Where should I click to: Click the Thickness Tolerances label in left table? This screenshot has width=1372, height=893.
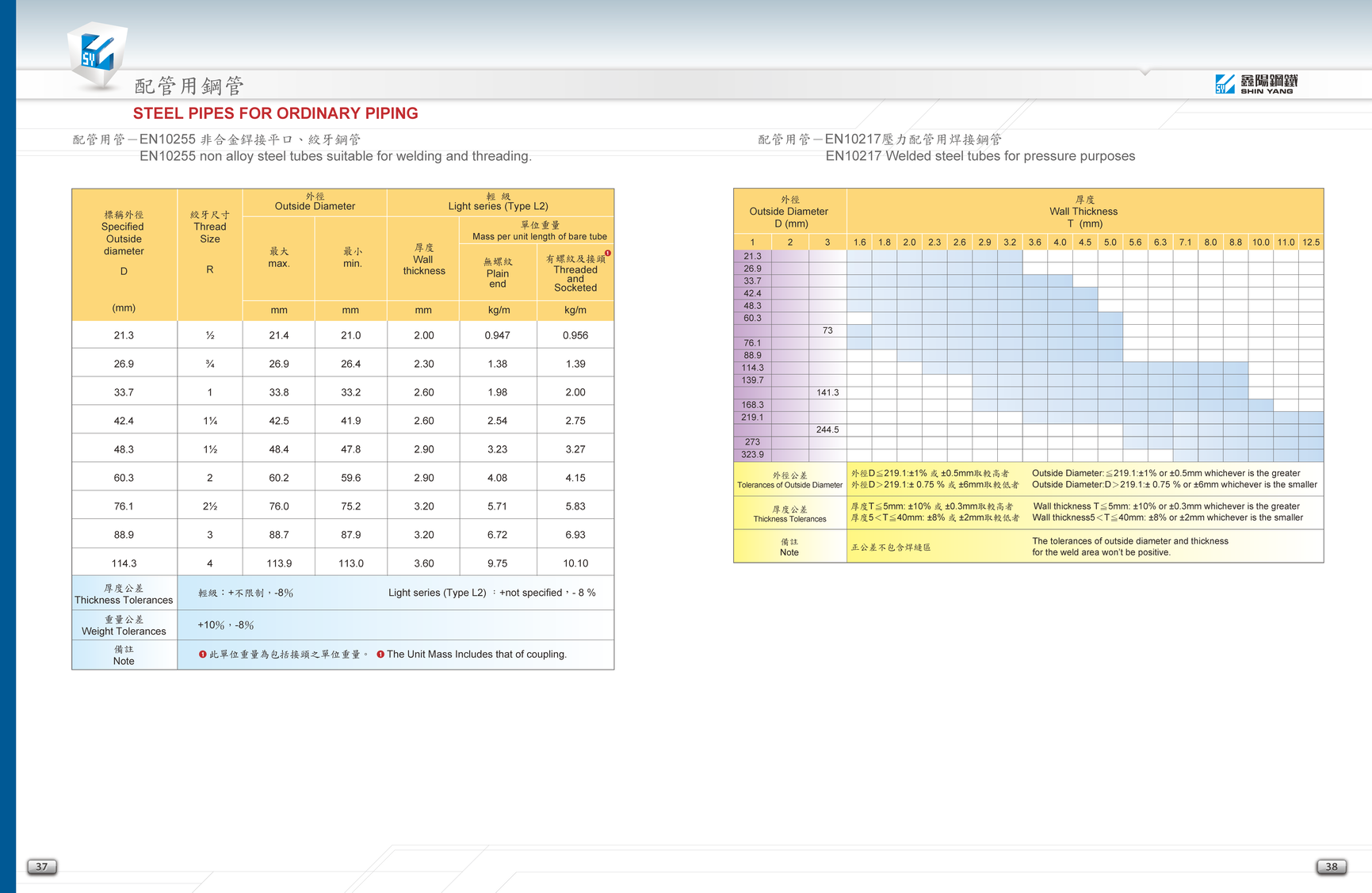click(124, 594)
